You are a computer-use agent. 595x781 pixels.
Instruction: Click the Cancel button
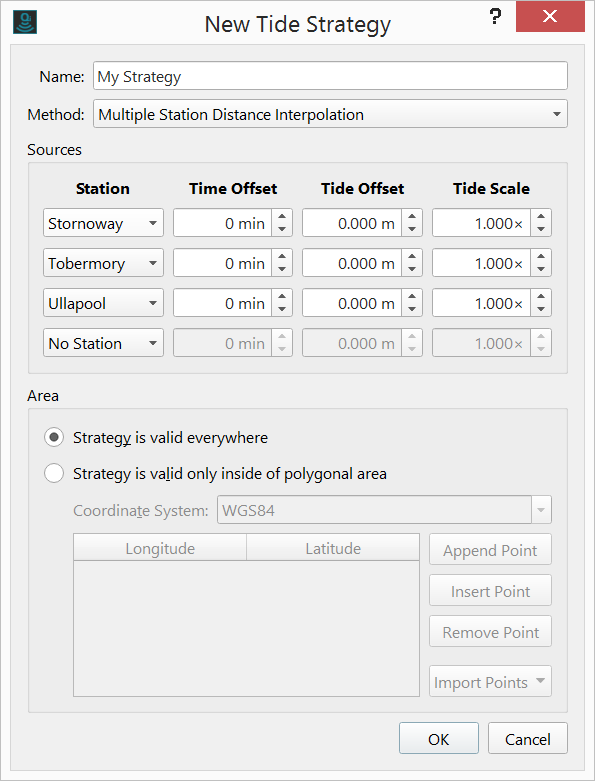[x=528, y=739]
